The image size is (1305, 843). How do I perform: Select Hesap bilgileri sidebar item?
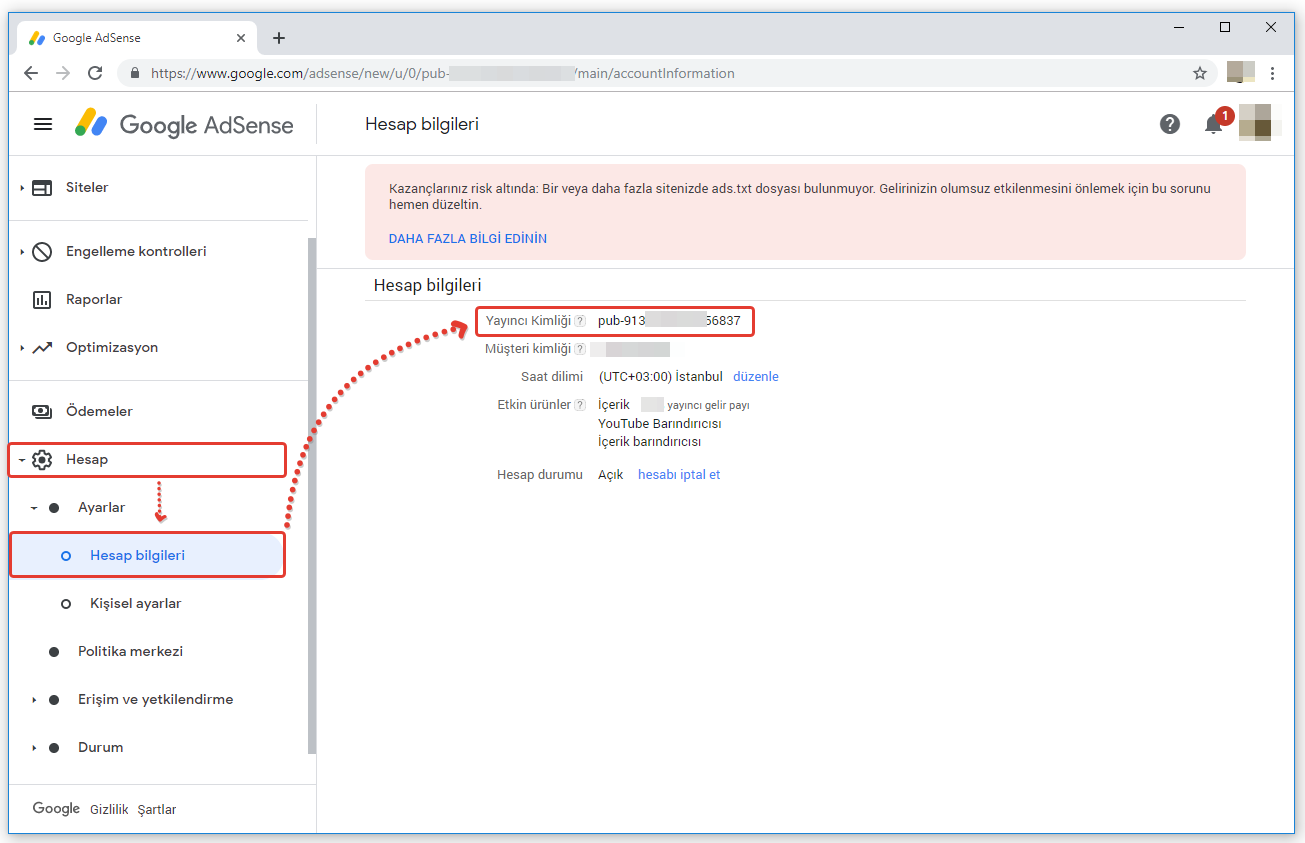(x=137, y=556)
